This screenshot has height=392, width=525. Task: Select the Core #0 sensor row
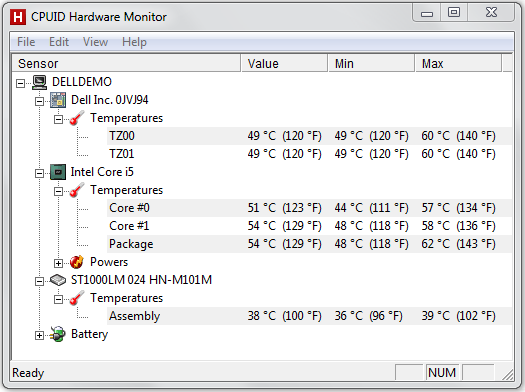tap(309, 208)
